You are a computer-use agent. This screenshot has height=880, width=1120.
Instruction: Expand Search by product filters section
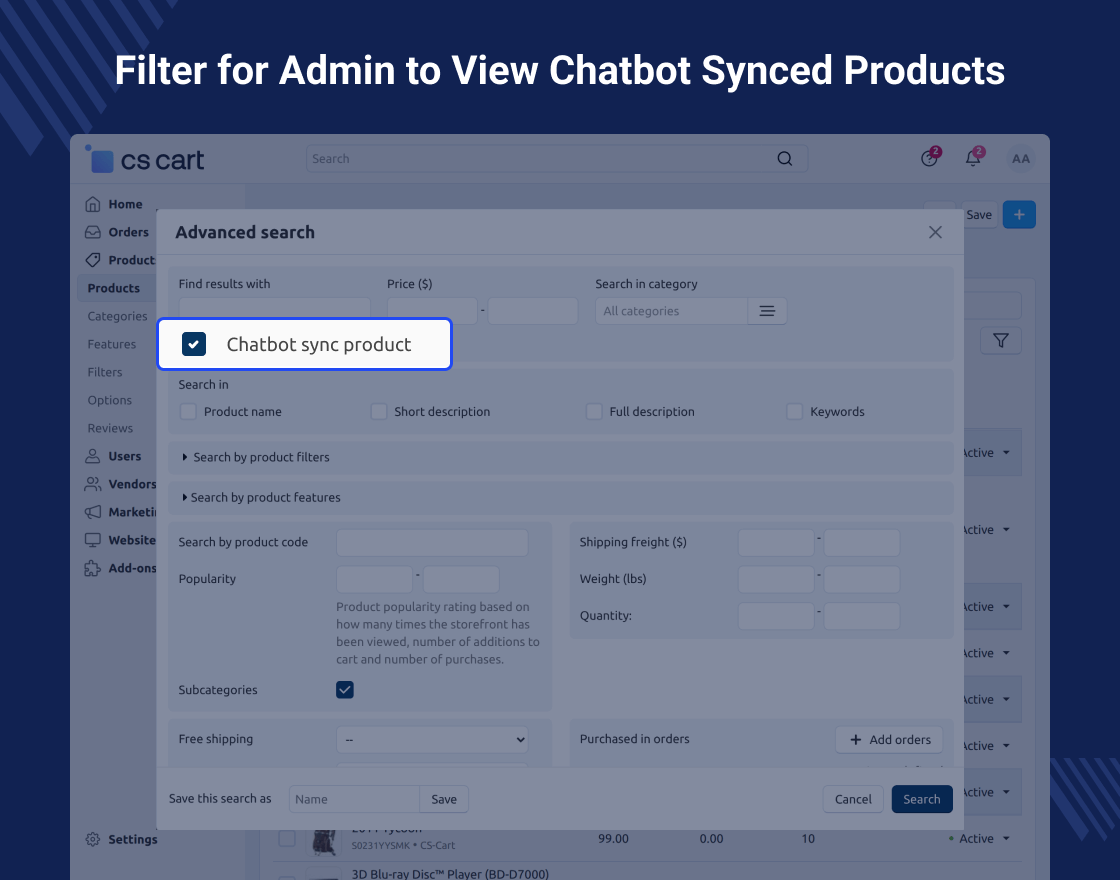(x=260, y=457)
